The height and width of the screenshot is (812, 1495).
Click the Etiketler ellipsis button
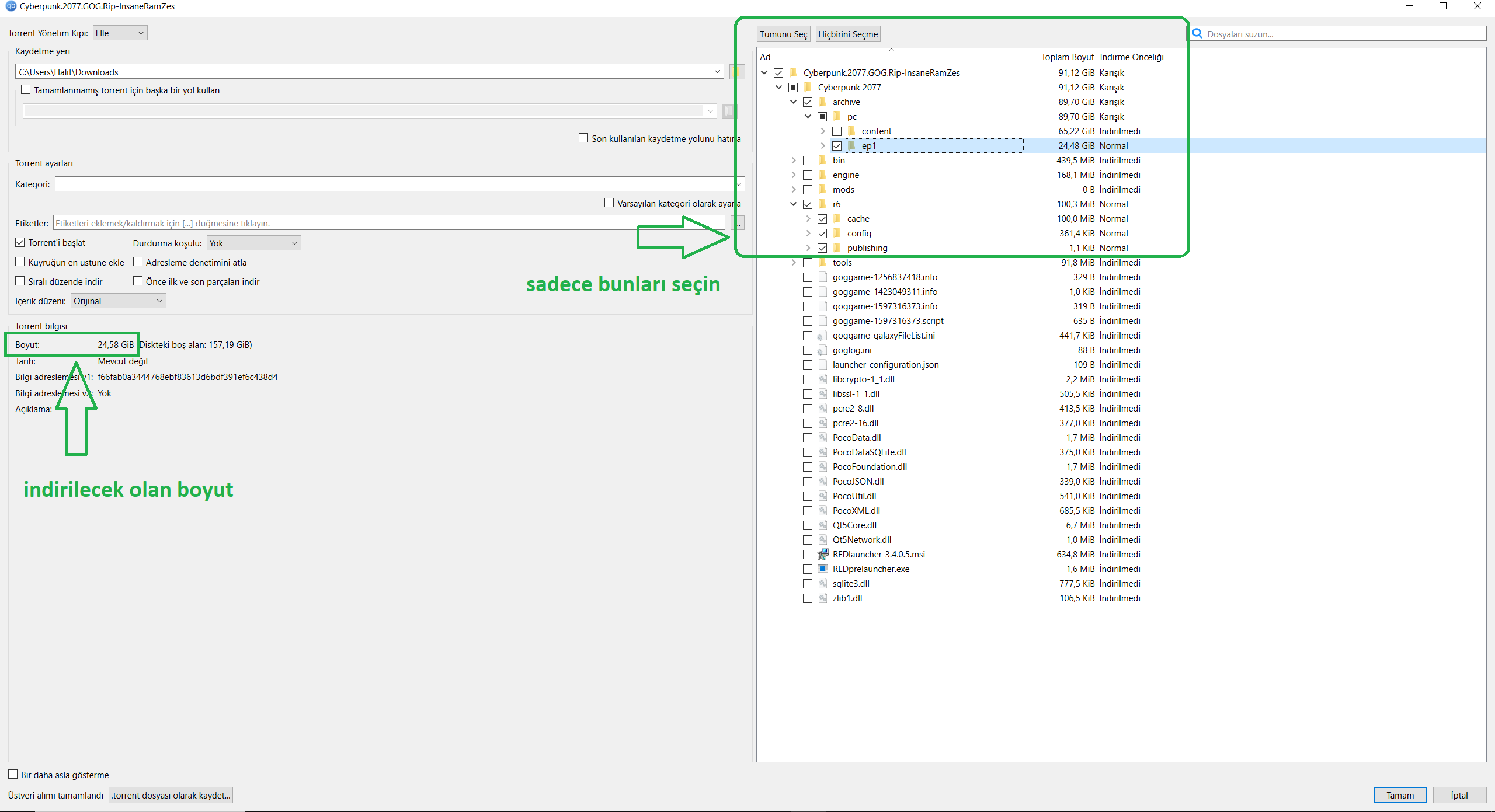(x=738, y=223)
